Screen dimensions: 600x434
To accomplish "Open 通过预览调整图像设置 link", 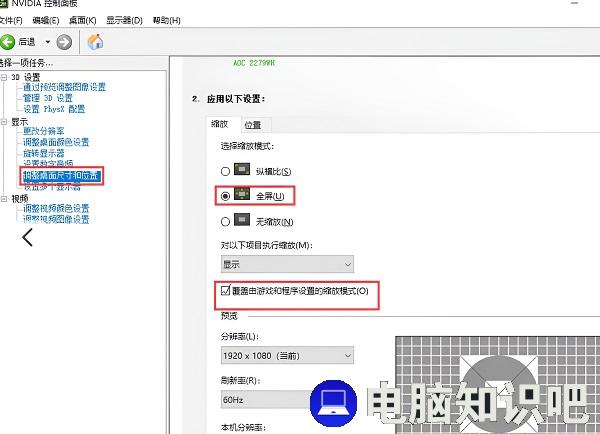I will point(64,87).
